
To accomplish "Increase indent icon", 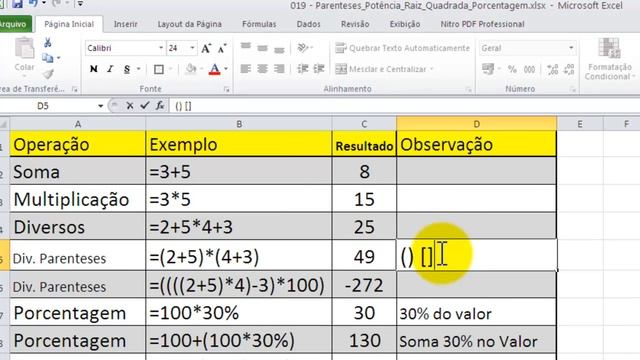I will point(319,69).
